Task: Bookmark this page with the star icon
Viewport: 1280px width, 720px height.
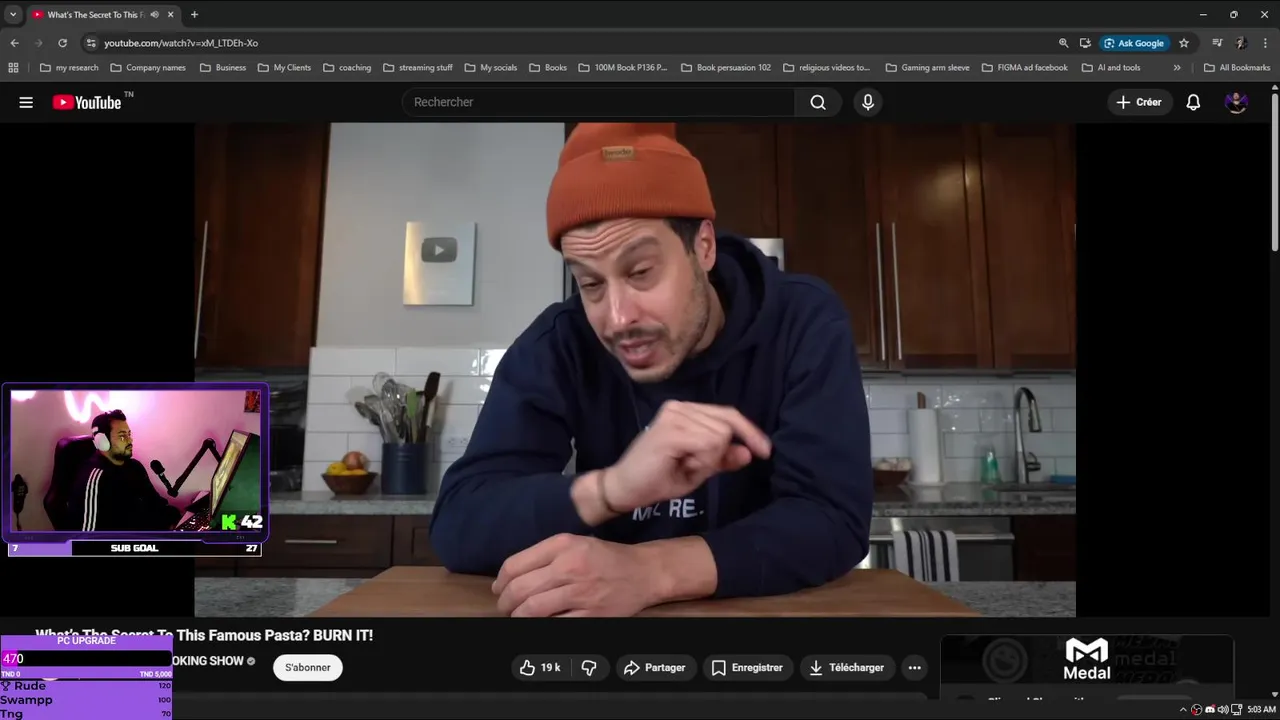Action: pyautogui.click(x=1184, y=43)
